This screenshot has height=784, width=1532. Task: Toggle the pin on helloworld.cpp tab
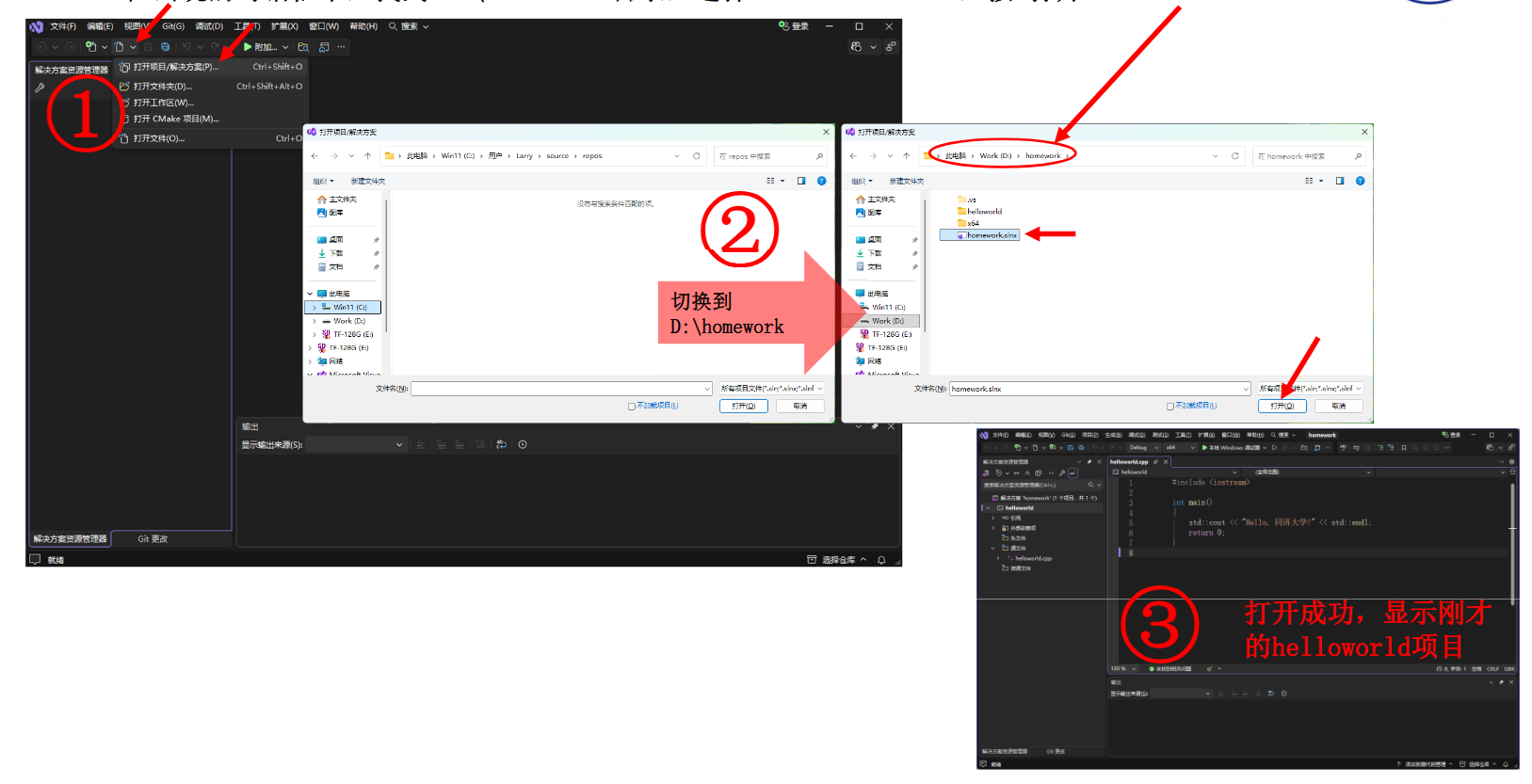click(x=1156, y=462)
